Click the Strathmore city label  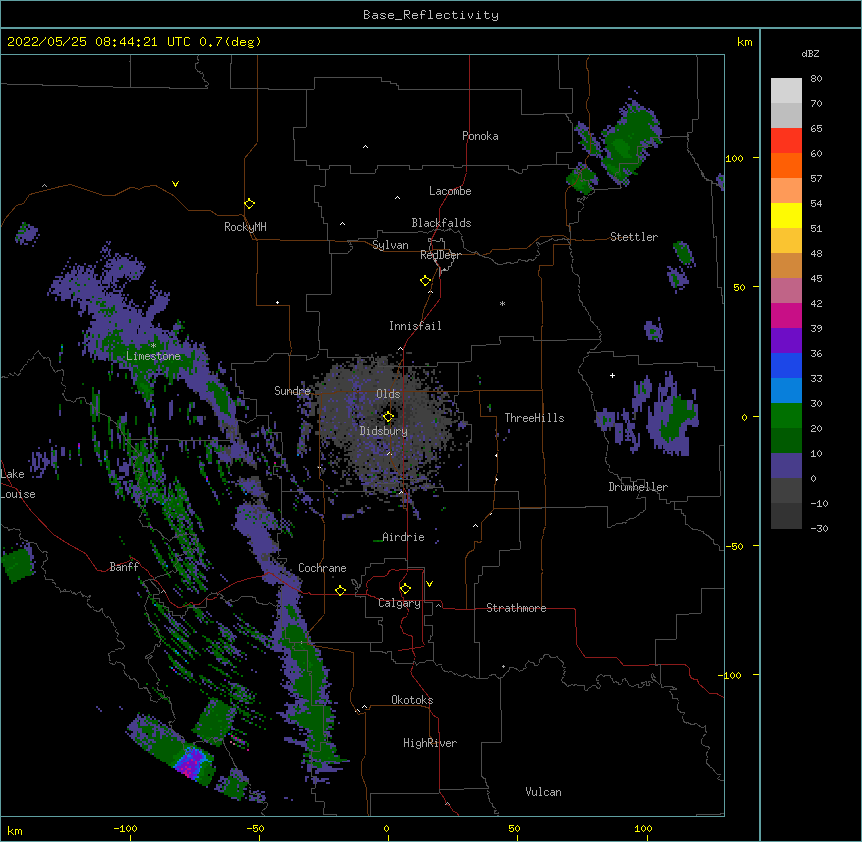516,608
